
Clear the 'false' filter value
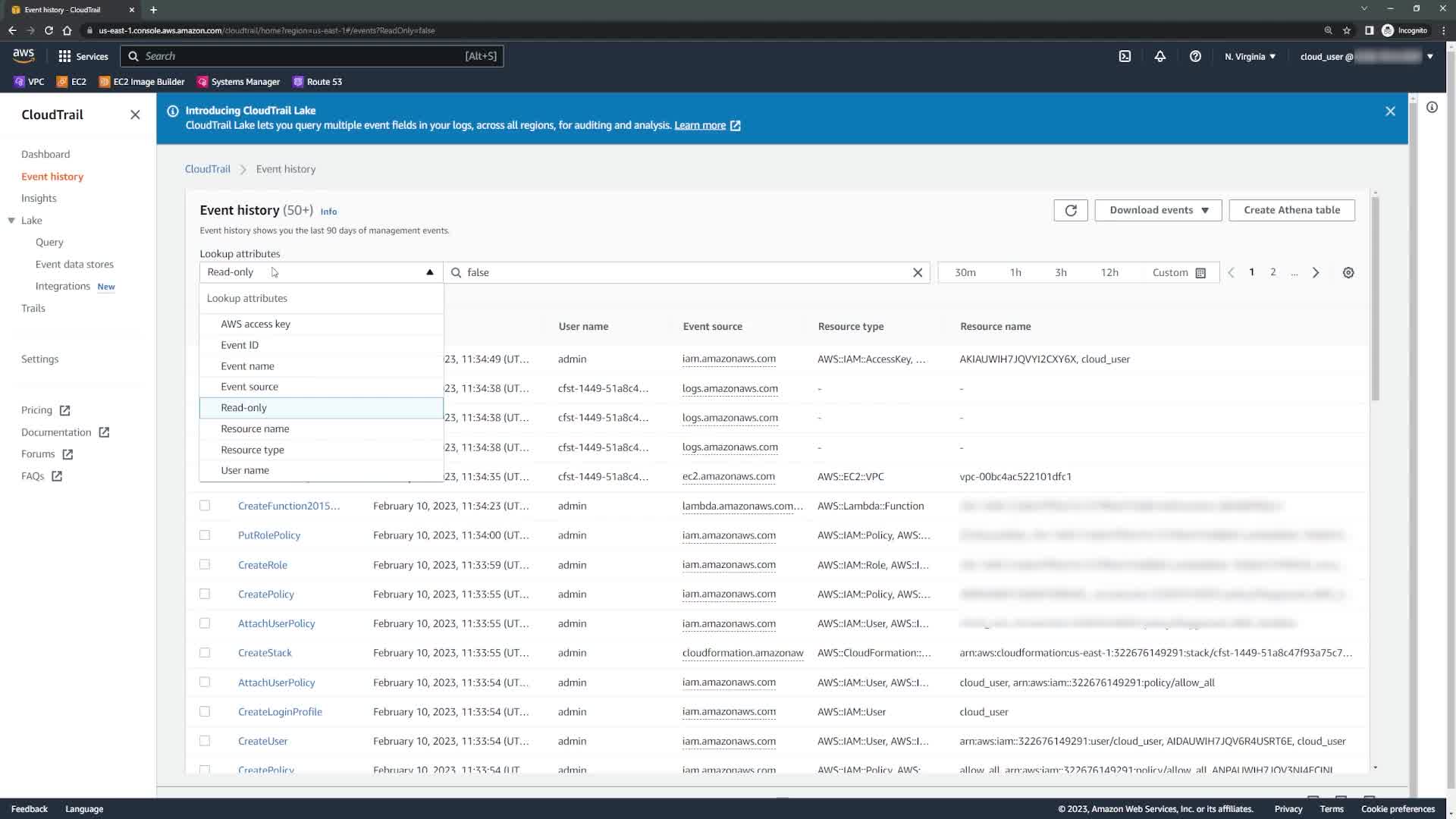tap(917, 272)
